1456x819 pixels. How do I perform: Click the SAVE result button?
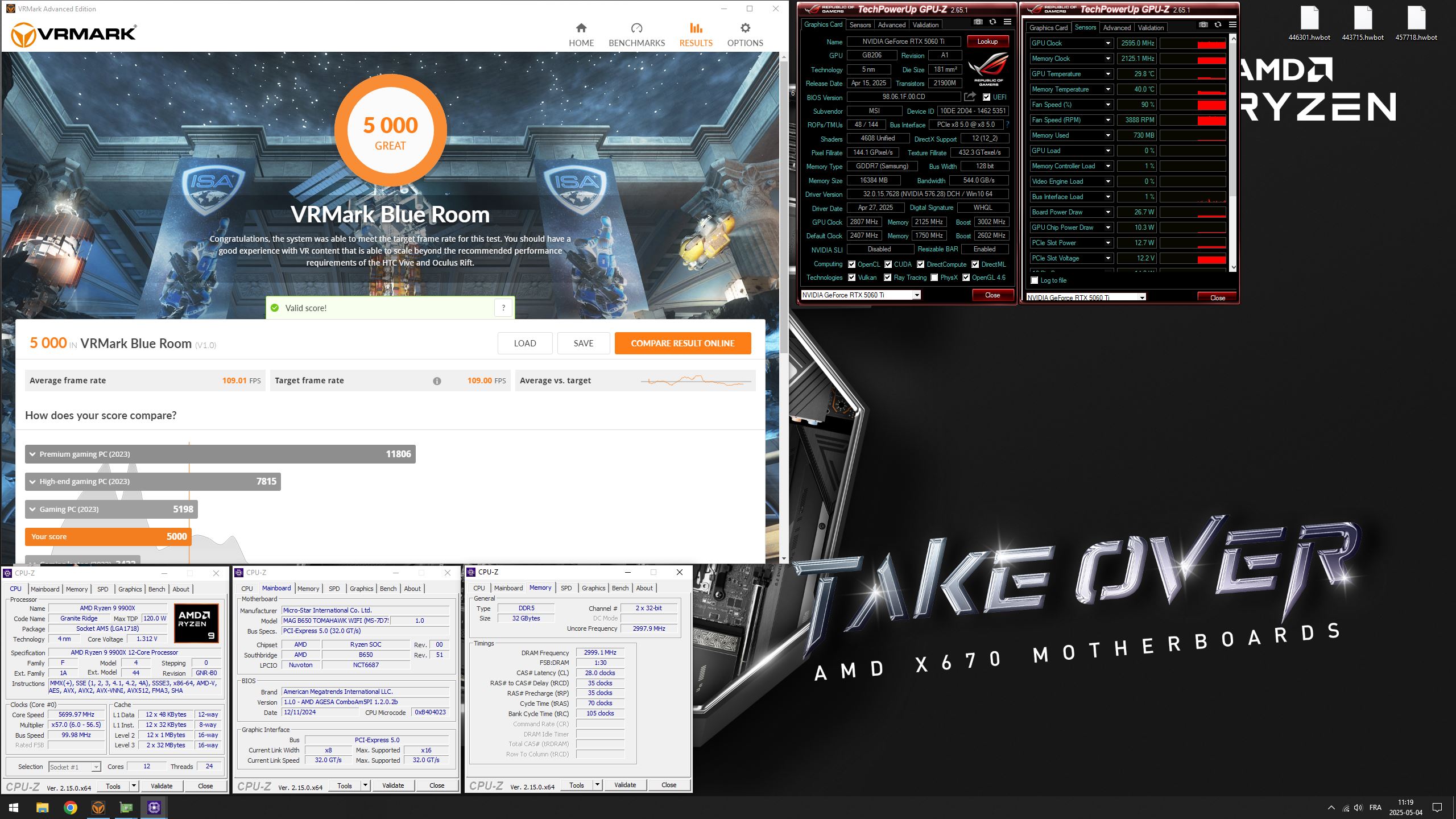pyautogui.click(x=584, y=344)
